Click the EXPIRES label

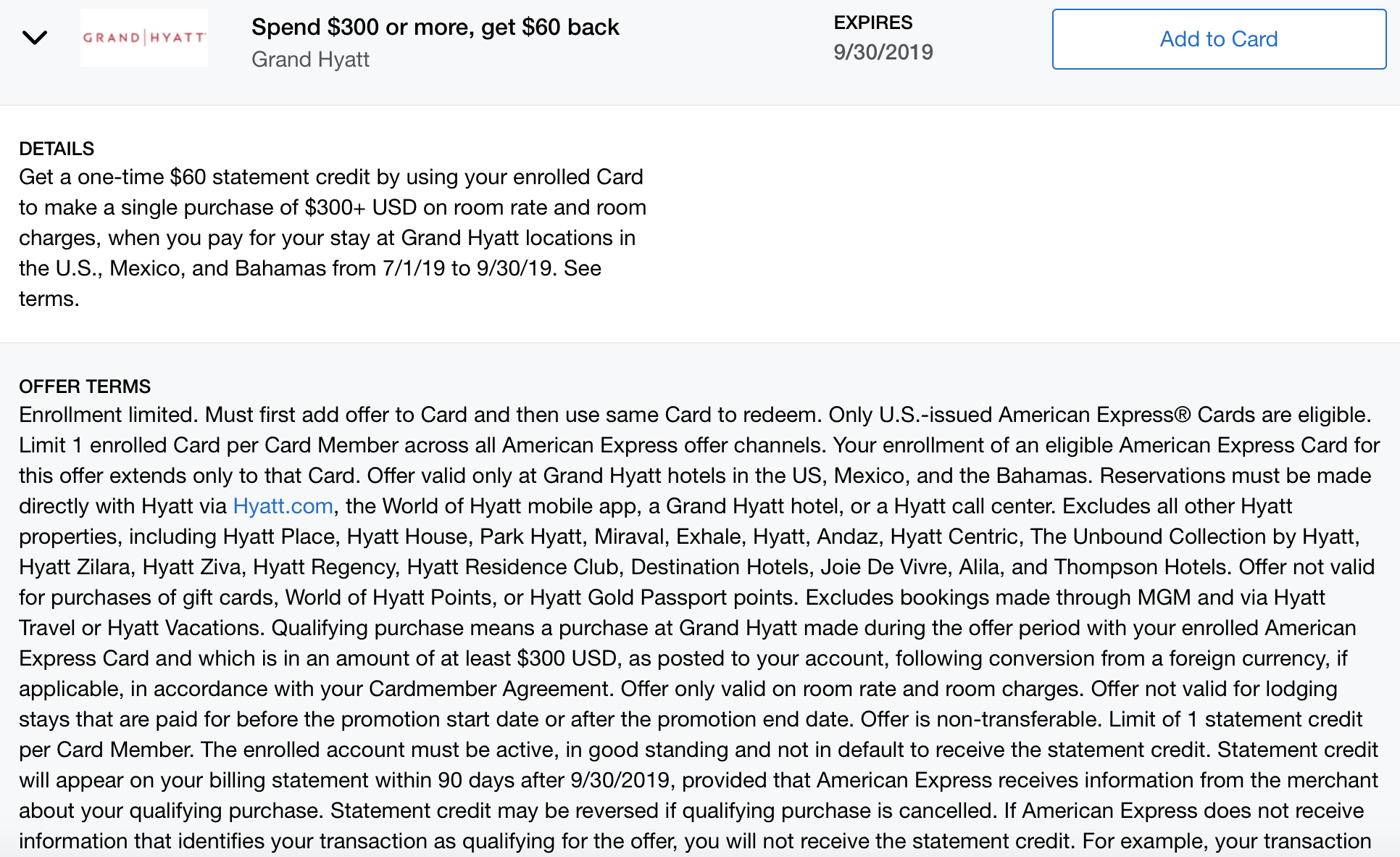[872, 22]
